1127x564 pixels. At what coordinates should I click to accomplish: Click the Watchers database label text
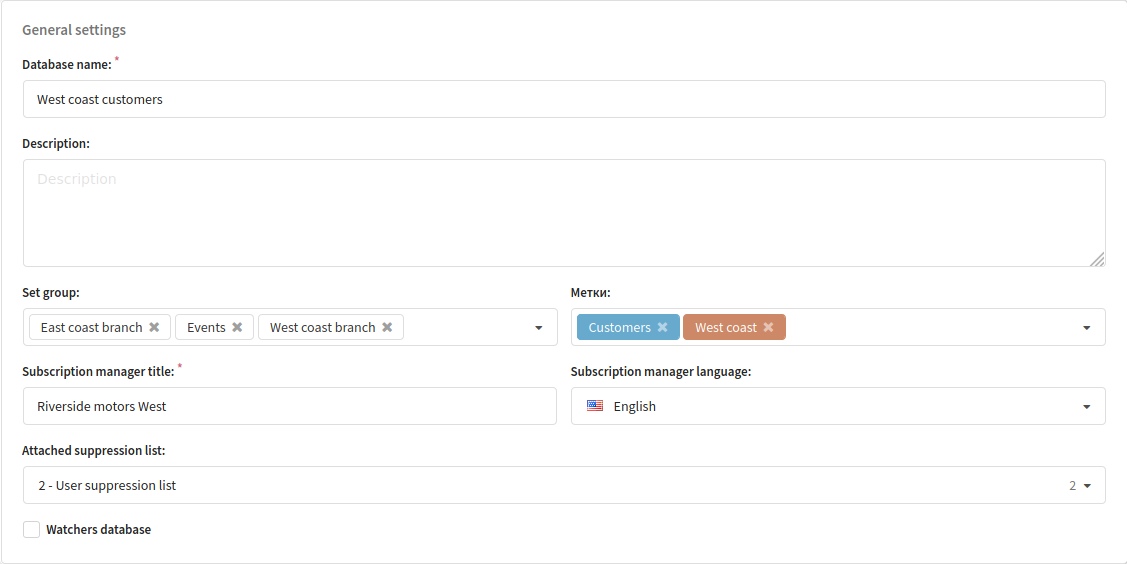[98, 530]
